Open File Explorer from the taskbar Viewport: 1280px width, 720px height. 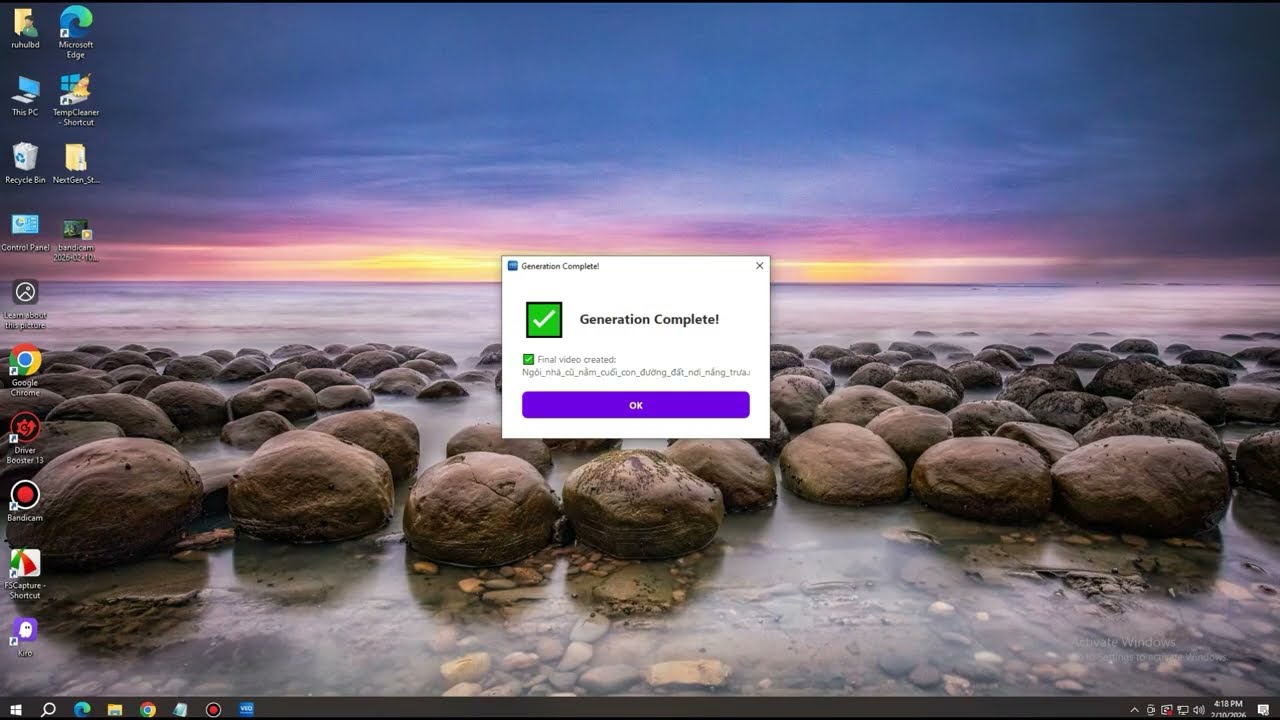point(115,709)
